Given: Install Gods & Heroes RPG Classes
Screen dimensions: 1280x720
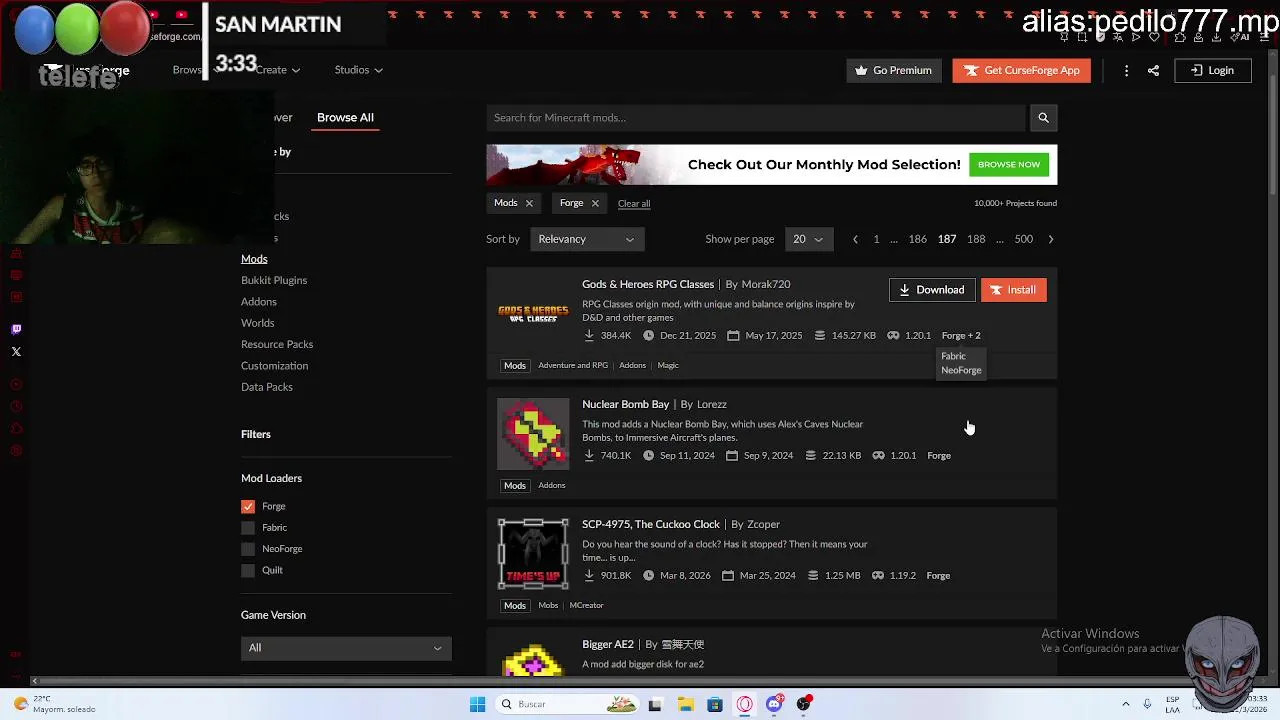Looking at the screenshot, I should click(x=1013, y=290).
